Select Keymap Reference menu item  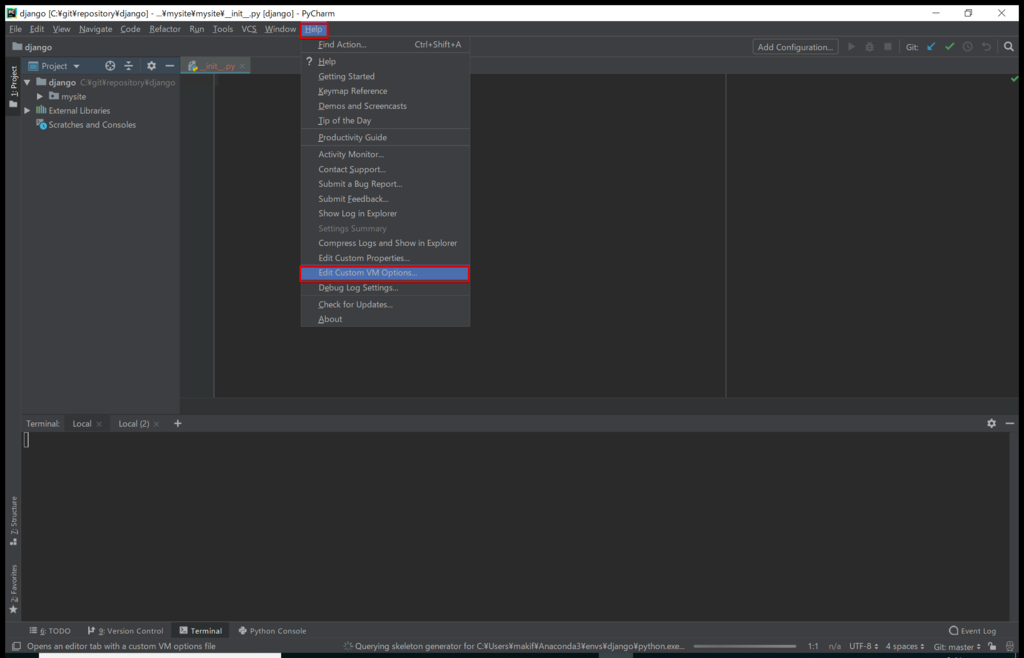[x=385, y=91]
